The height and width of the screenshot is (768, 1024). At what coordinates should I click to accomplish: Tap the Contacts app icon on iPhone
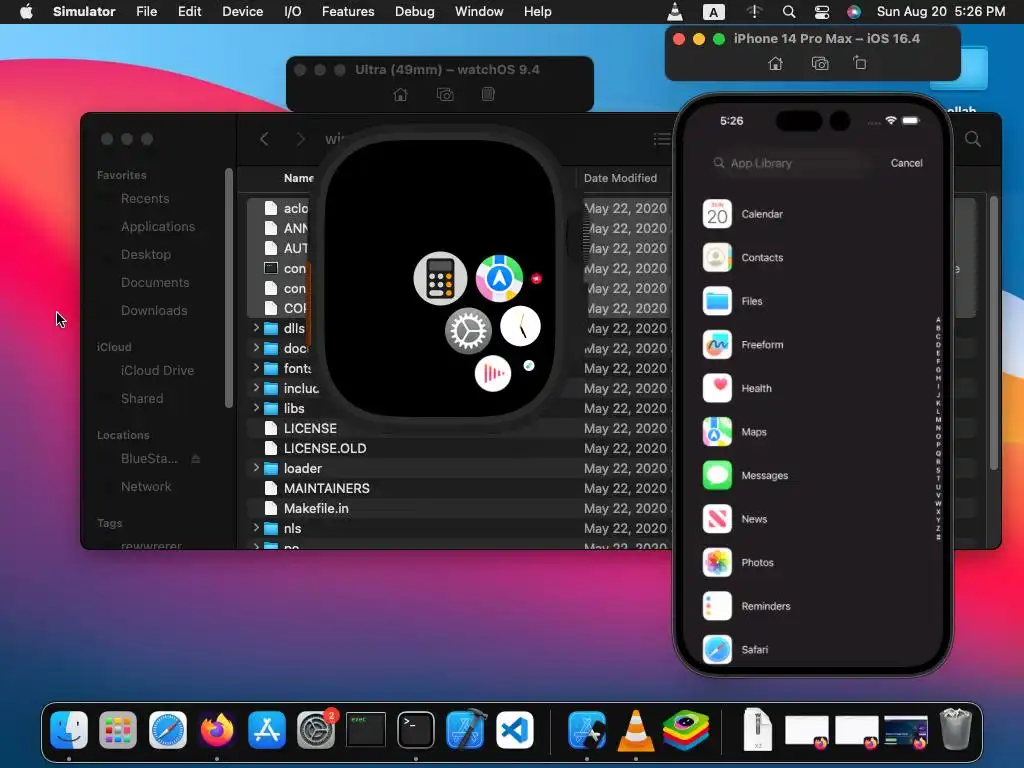pyautogui.click(x=717, y=257)
